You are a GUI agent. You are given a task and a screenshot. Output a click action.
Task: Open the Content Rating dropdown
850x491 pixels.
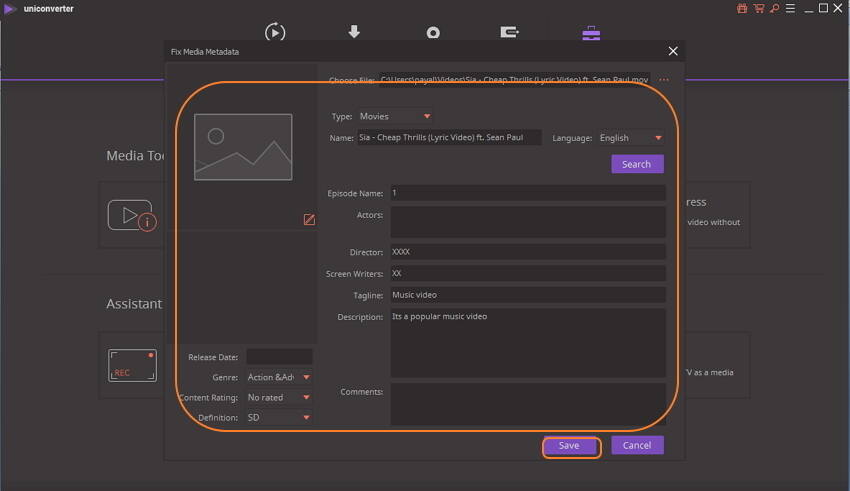[279, 397]
